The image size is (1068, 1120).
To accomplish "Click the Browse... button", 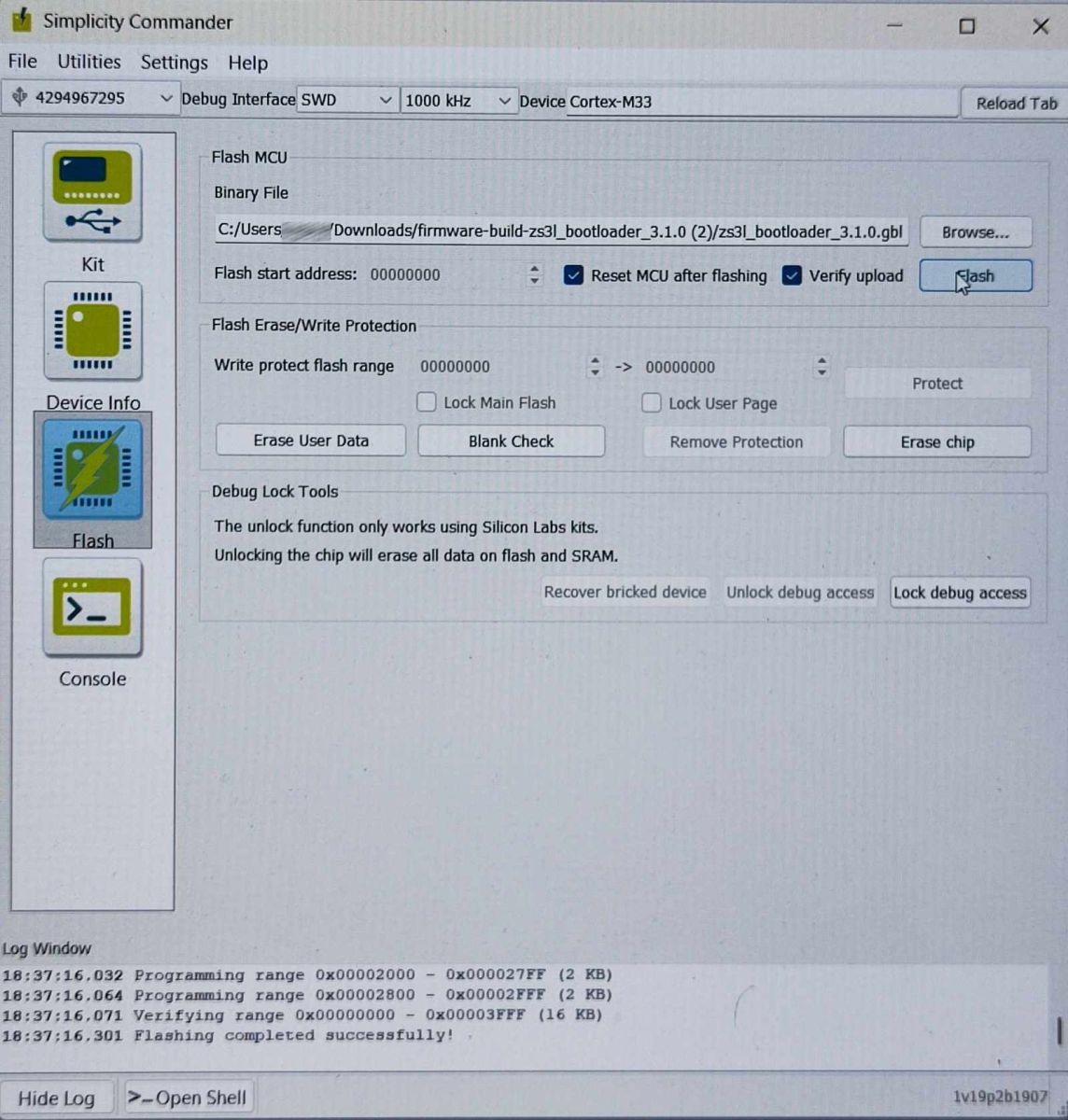I will pos(976,231).
